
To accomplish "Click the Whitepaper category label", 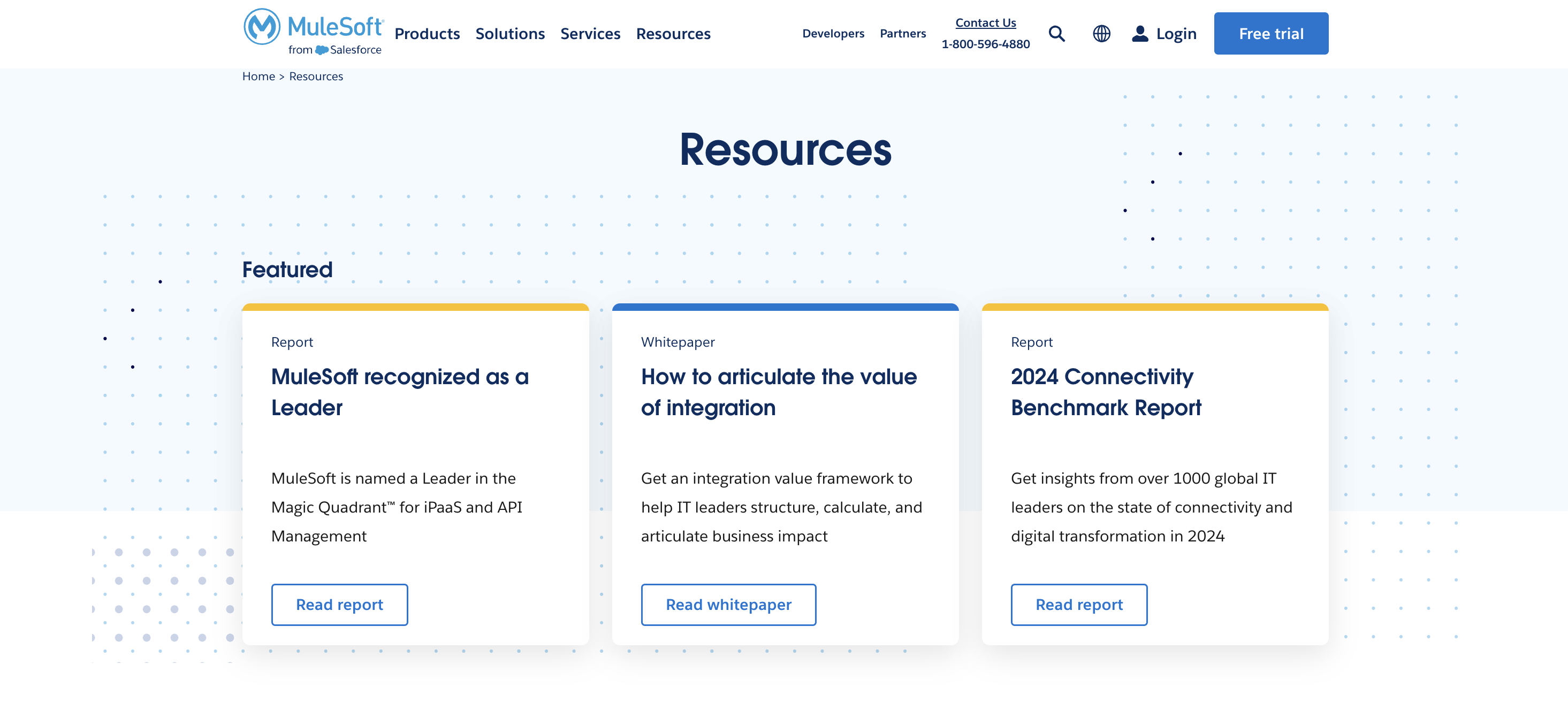I will click(678, 342).
